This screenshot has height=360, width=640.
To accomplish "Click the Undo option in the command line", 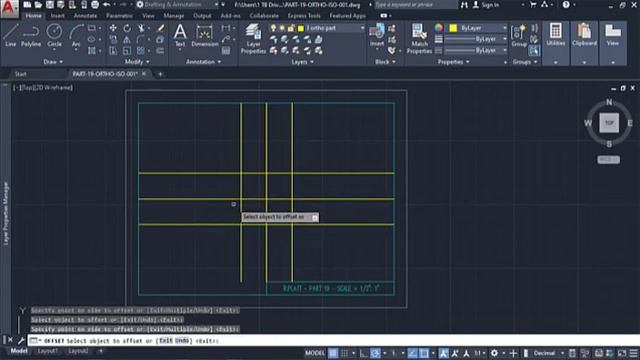I will (182, 340).
